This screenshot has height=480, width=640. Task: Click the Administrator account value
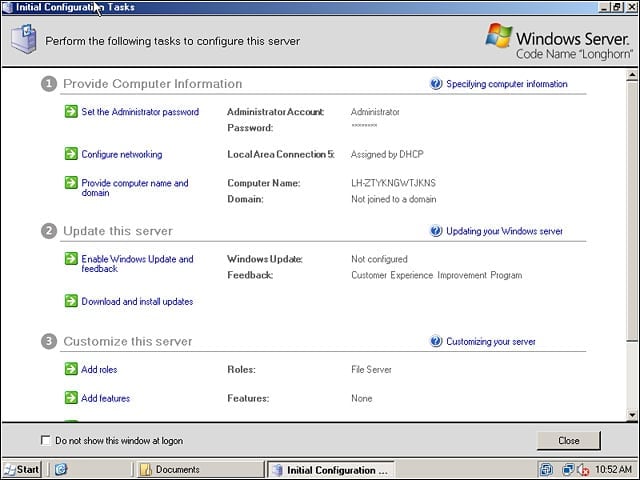click(375, 112)
